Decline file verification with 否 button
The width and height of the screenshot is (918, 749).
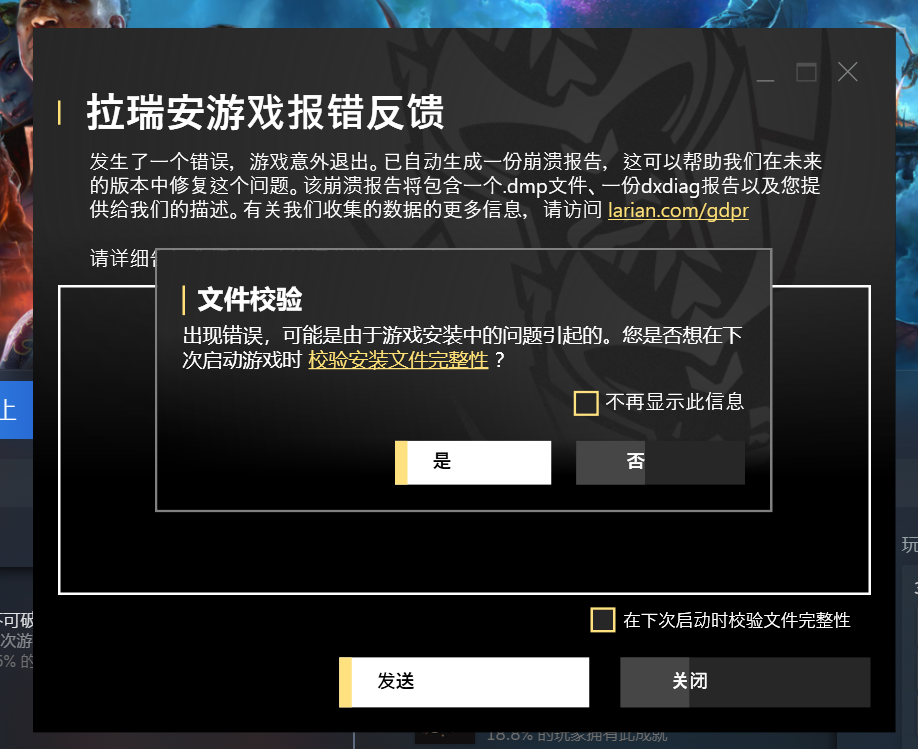(x=660, y=463)
